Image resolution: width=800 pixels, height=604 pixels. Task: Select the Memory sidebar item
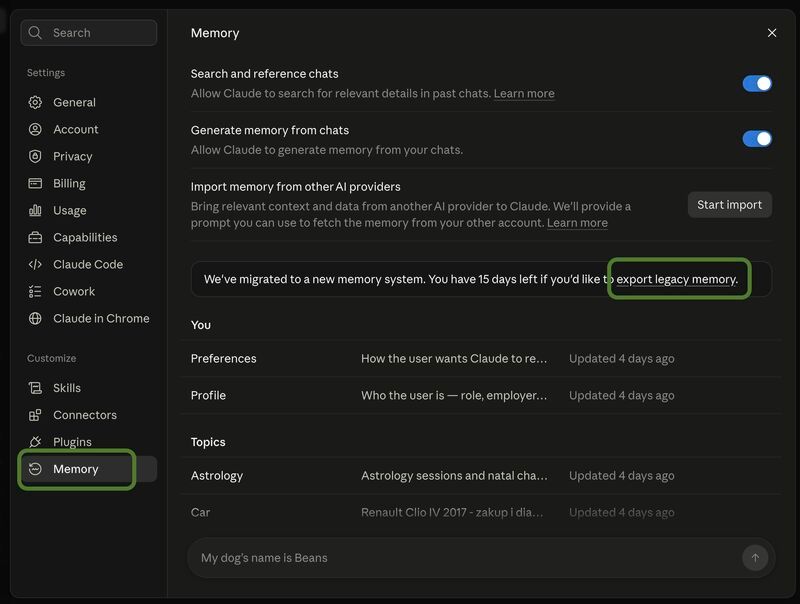(89, 469)
